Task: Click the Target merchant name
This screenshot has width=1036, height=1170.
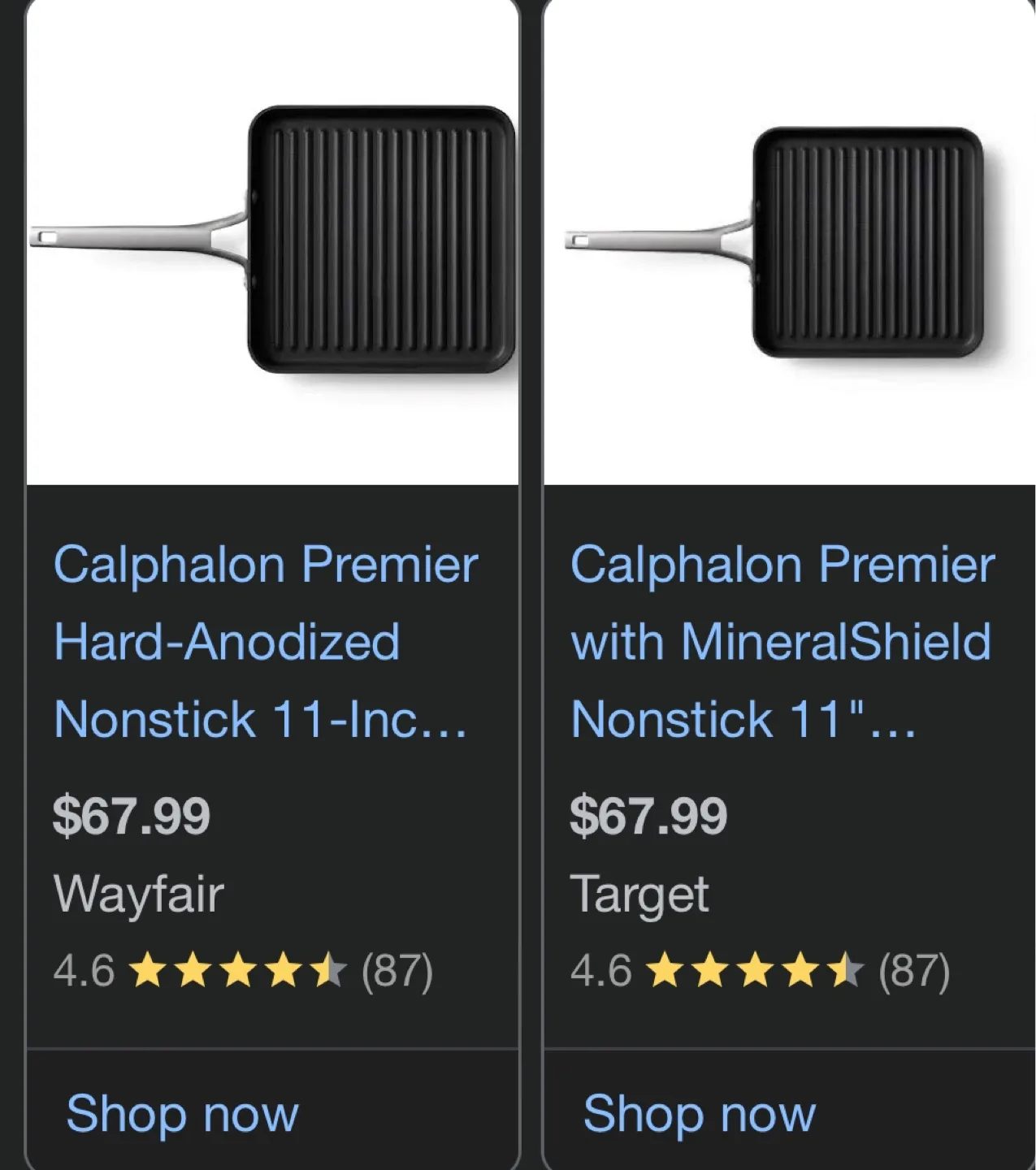Action: click(x=640, y=894)
